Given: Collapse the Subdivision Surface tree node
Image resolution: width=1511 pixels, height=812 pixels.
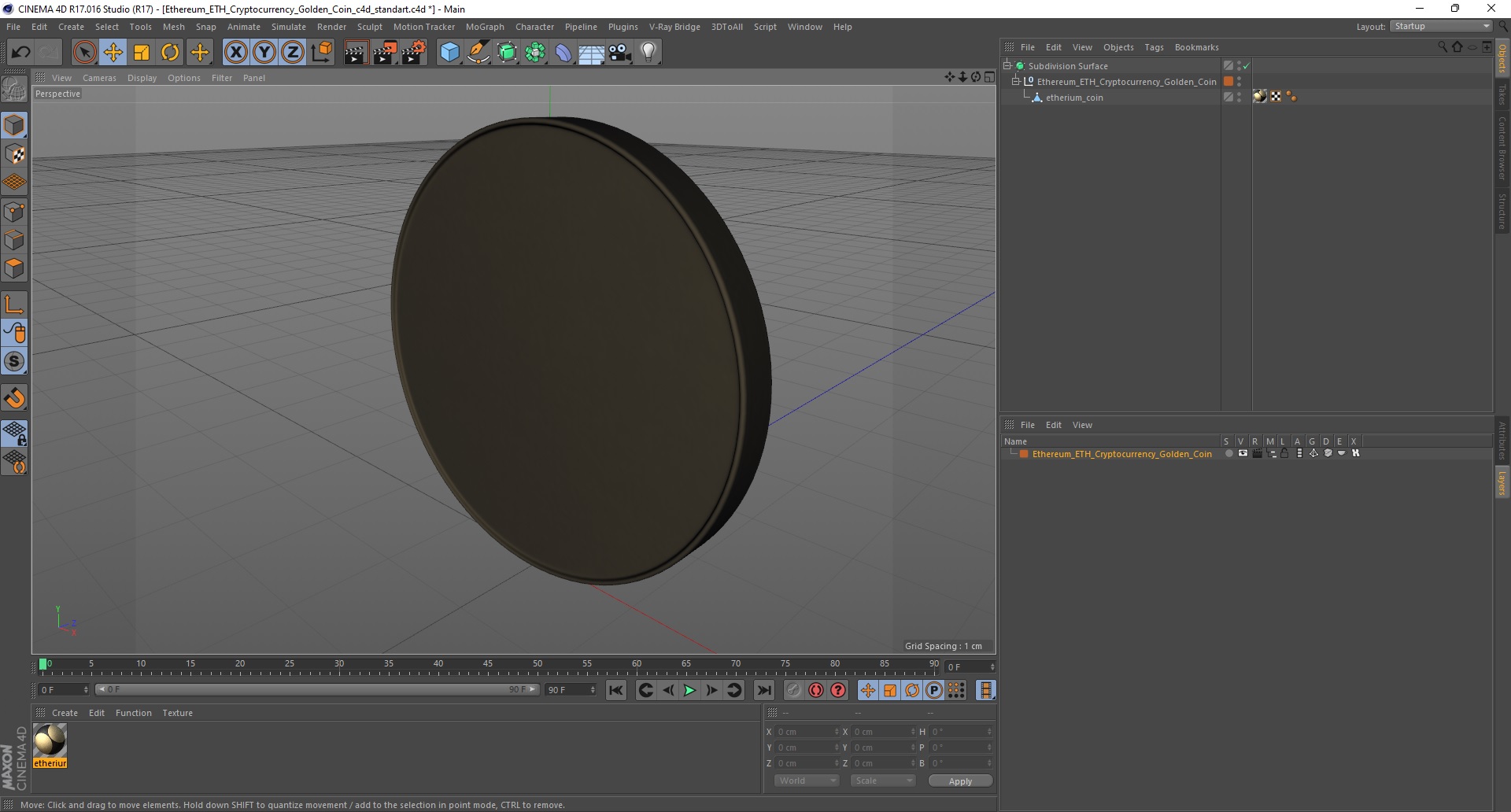Looking at the screenshot, I should [x=1007, y=66].
